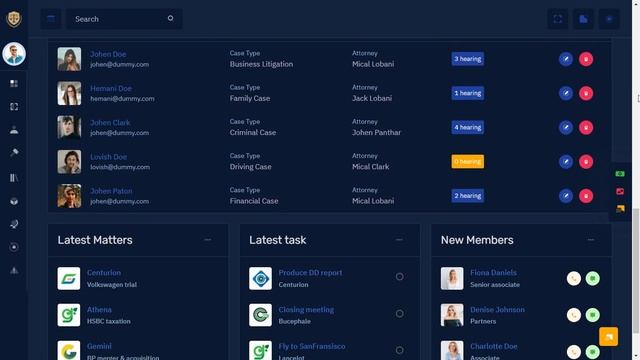Edit the Lovish Doe case row
This screenshot has width=640, height=360.
point(566,162)
